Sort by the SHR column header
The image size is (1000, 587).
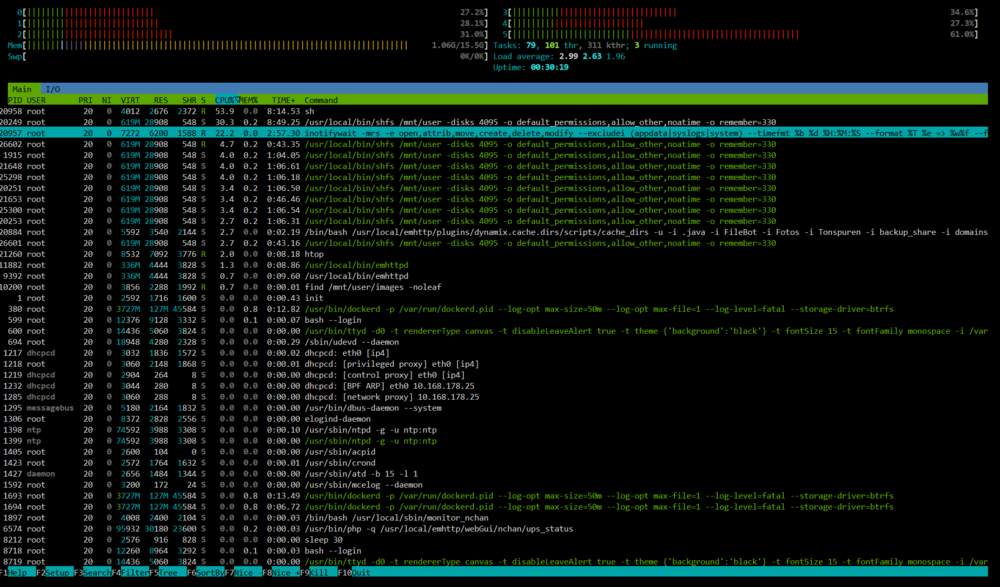189,100
